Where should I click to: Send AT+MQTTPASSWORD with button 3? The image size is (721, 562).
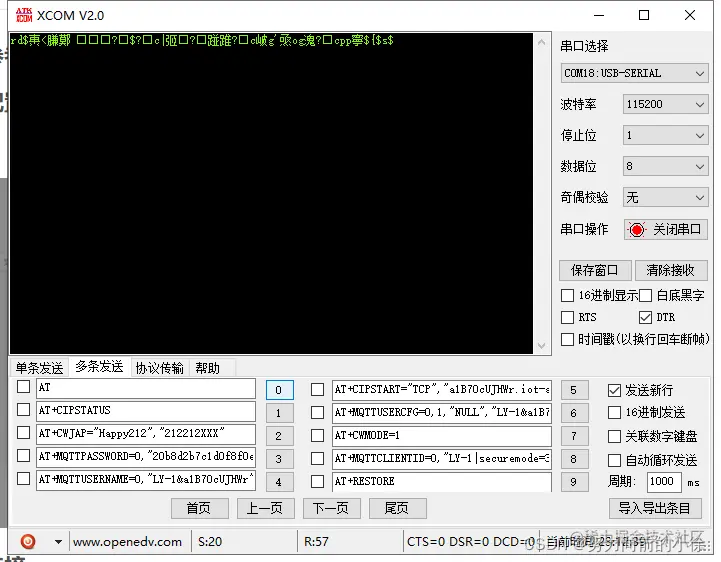(279, 459)
